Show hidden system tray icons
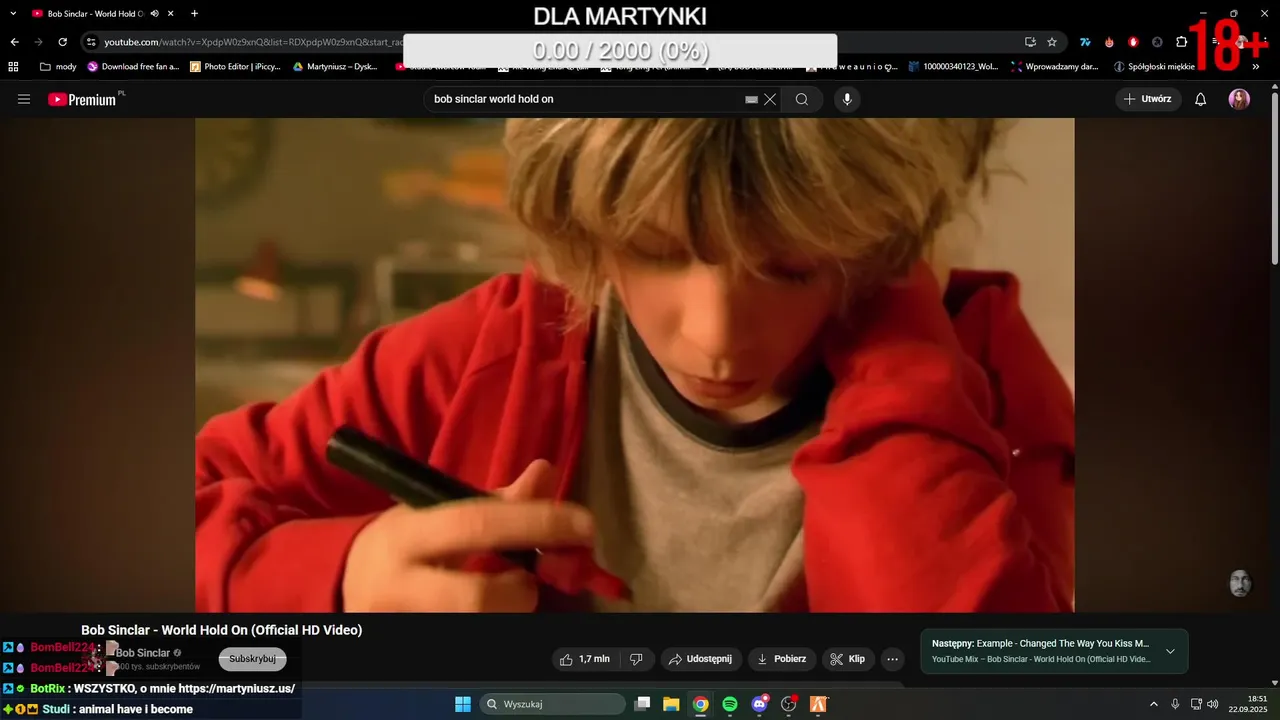This screenshot has height=720, width=1280. (x=1153, y=704)
